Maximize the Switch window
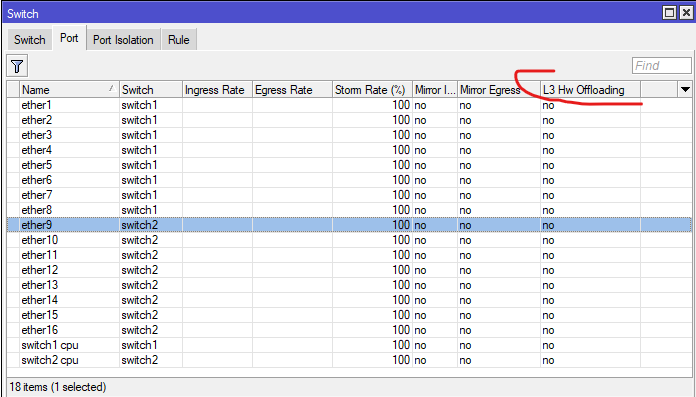This screenshot has width=696, height=397. 669,13
